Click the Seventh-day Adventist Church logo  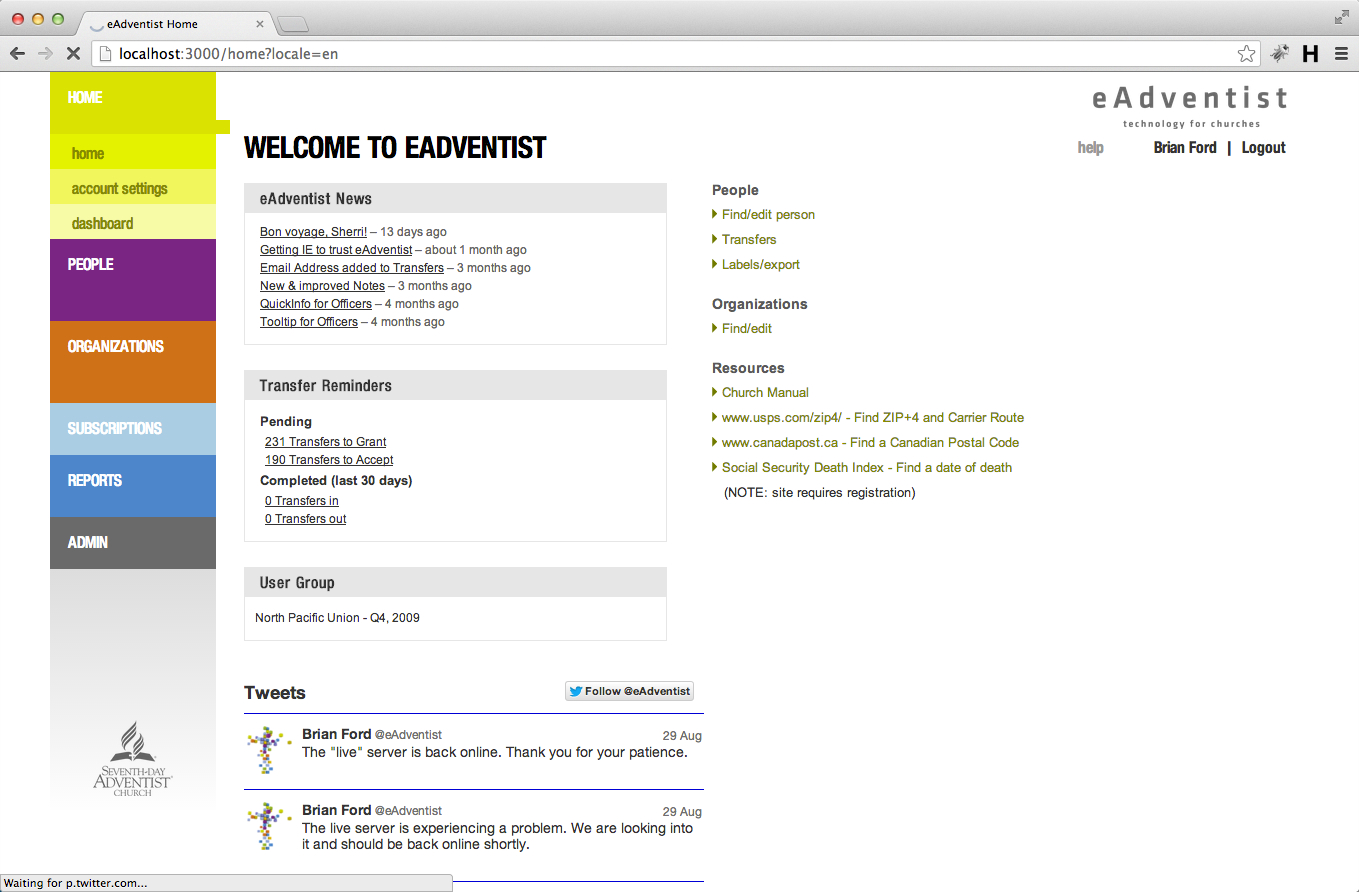[x=133, y=758]
